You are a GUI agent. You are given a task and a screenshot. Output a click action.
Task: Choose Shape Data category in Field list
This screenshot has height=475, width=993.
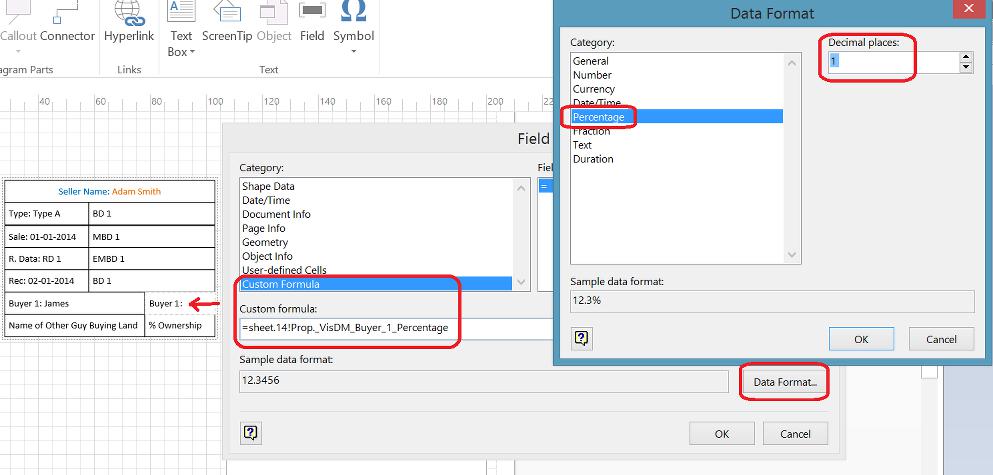[x=268, y=186]
